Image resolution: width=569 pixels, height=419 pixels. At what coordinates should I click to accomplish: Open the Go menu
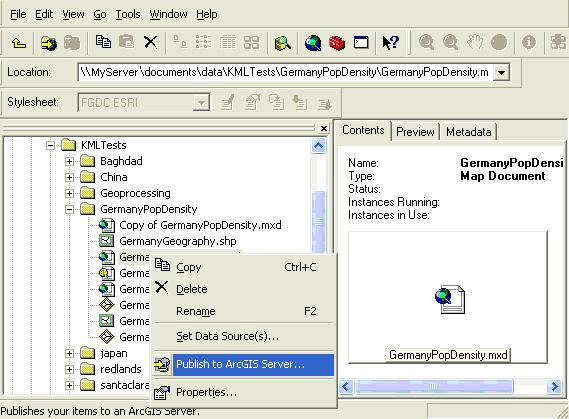100,14
